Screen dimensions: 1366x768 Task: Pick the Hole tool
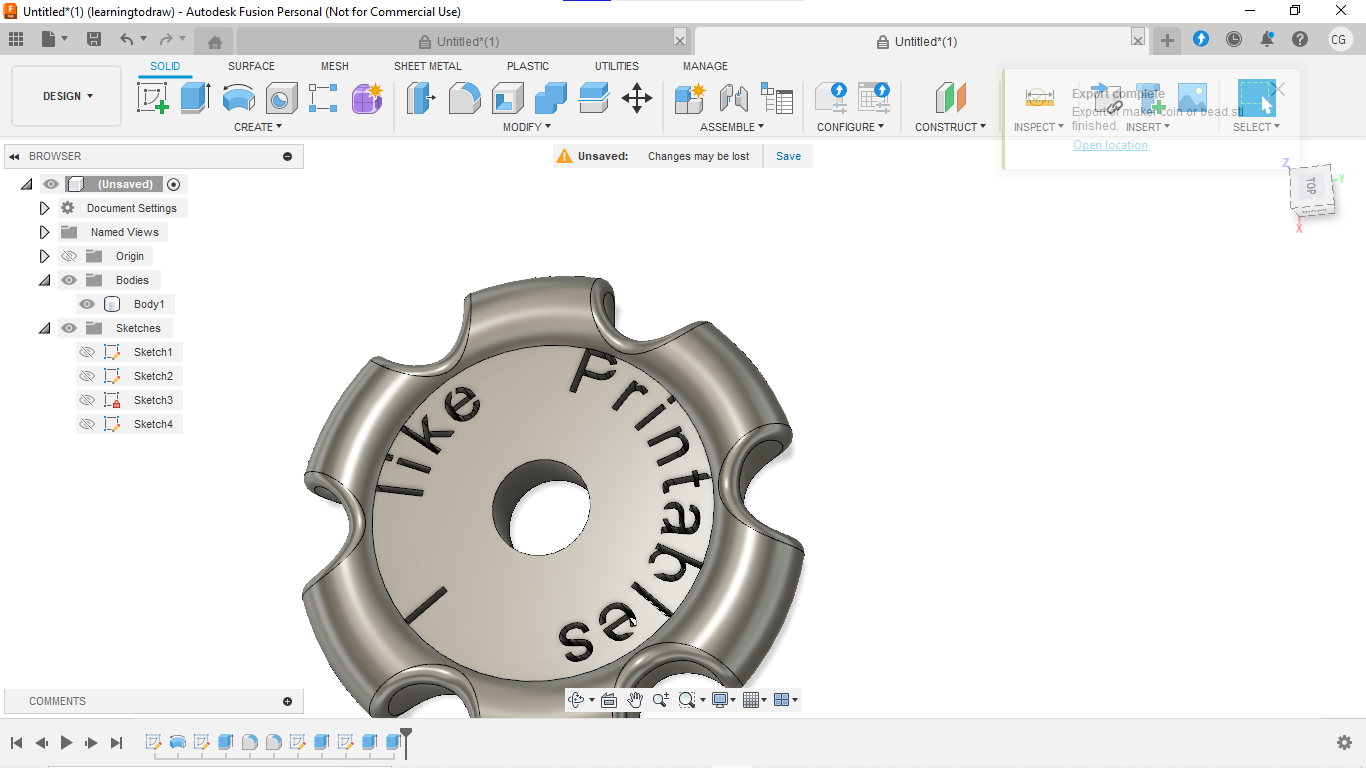(281, 98)
